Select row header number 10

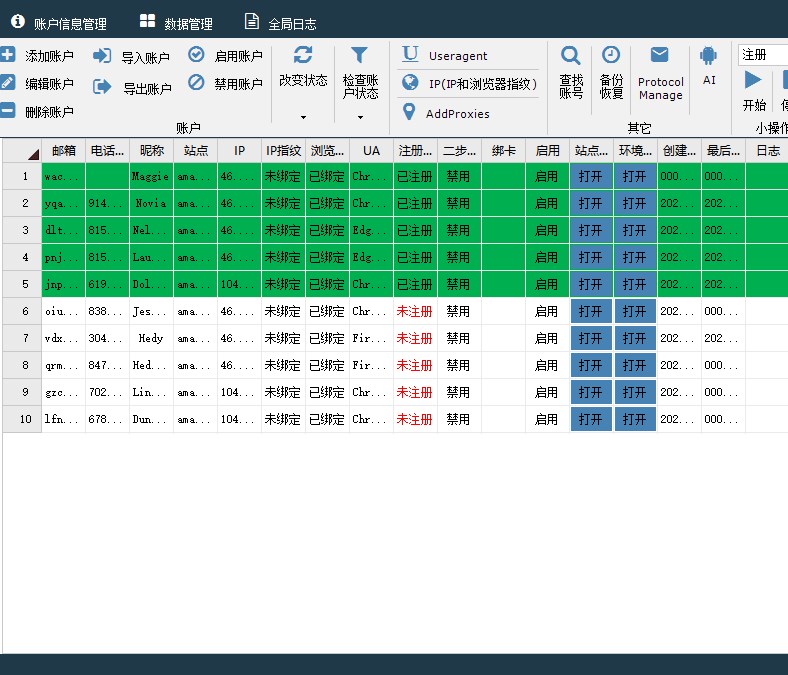22,419
